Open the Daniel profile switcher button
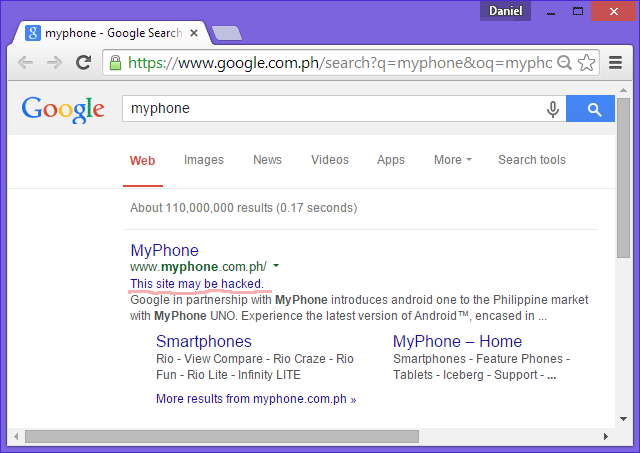The height and width of the screenshot is (453, 640). click(505, 11)
